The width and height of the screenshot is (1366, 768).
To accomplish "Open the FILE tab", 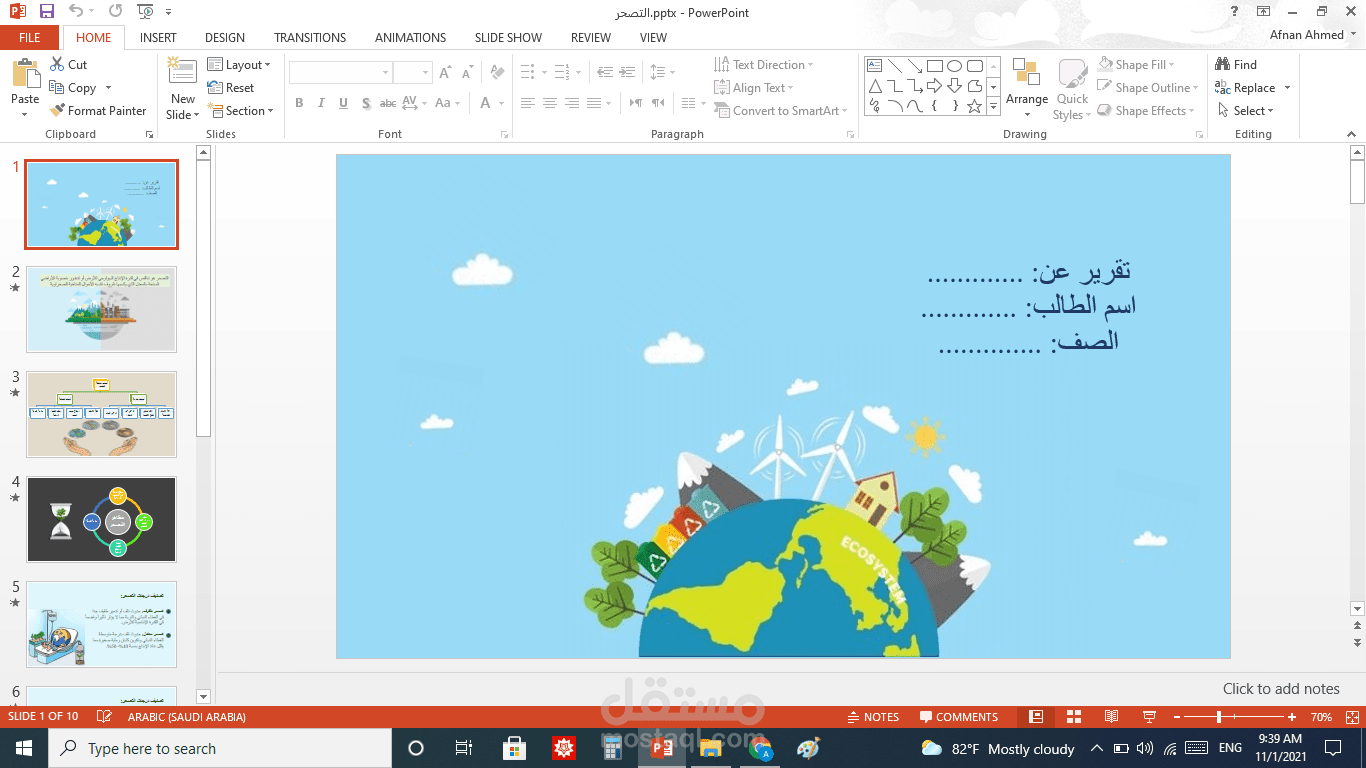I will click(x=30, y=37).
